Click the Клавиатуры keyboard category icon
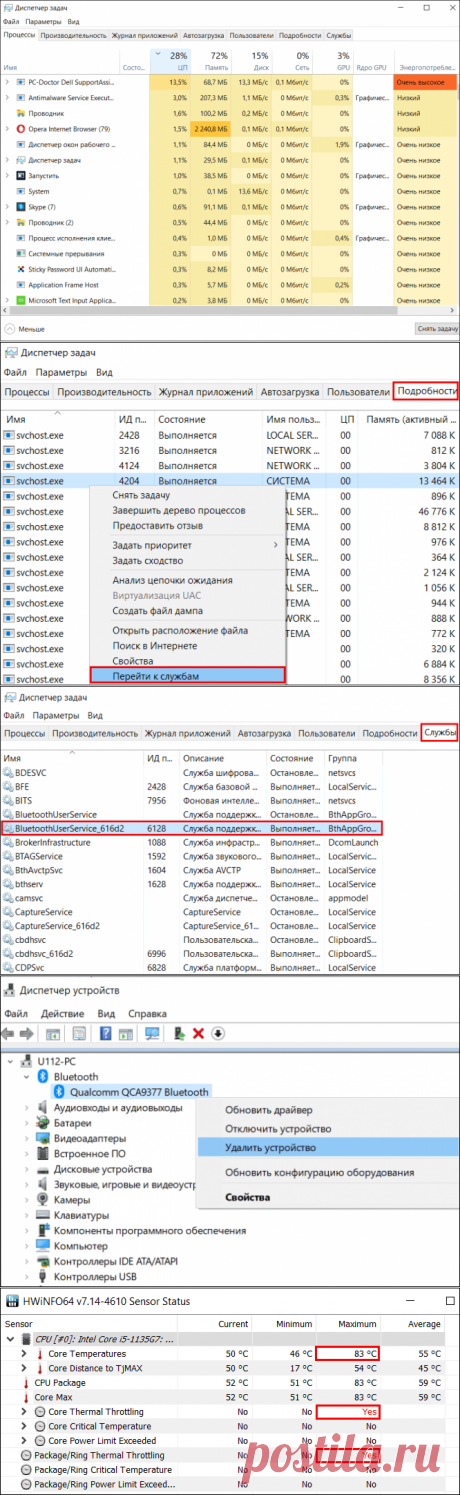This screenshot has width=460, height=1495. pos(43,1215)
